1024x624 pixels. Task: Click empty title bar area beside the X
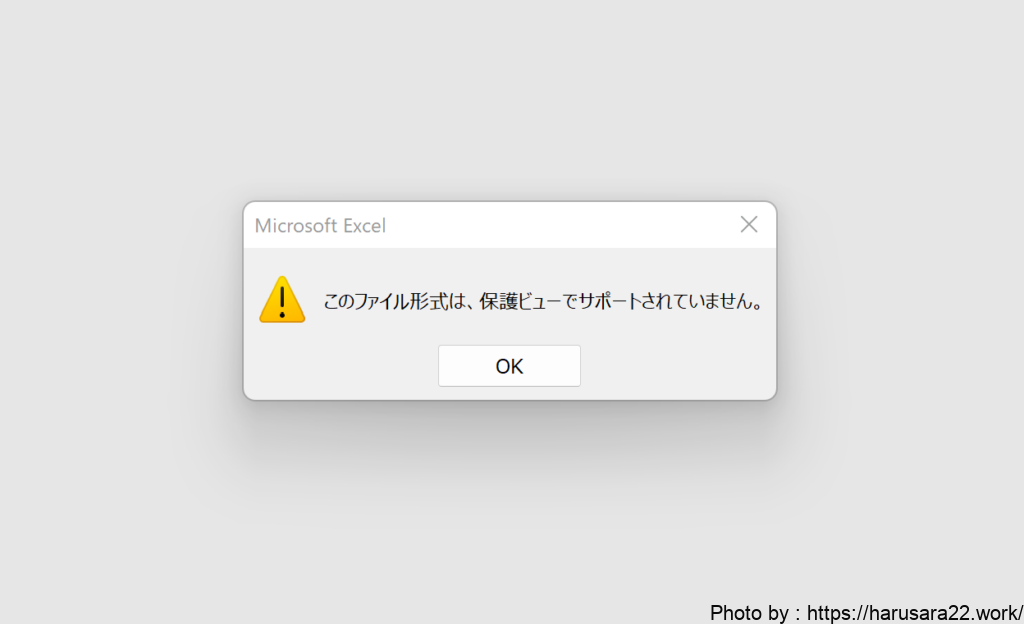562,225
